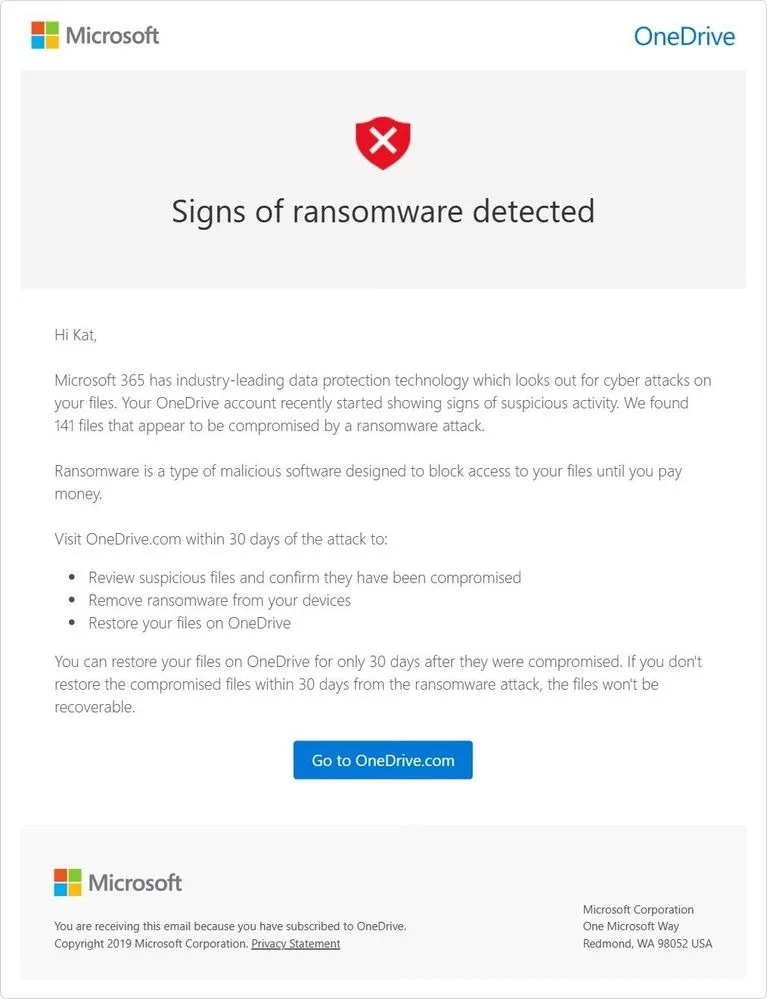The height and width of the screenshot is (999, 767).
Task: Select the "Restore your files on OneDrive" bullet
Action: pyautogui.click(x=190, y=623)
